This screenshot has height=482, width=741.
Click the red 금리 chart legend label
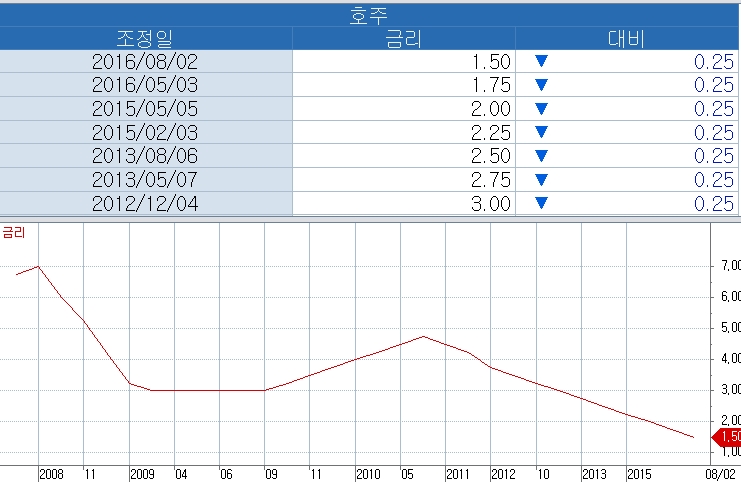pos(14,232)
